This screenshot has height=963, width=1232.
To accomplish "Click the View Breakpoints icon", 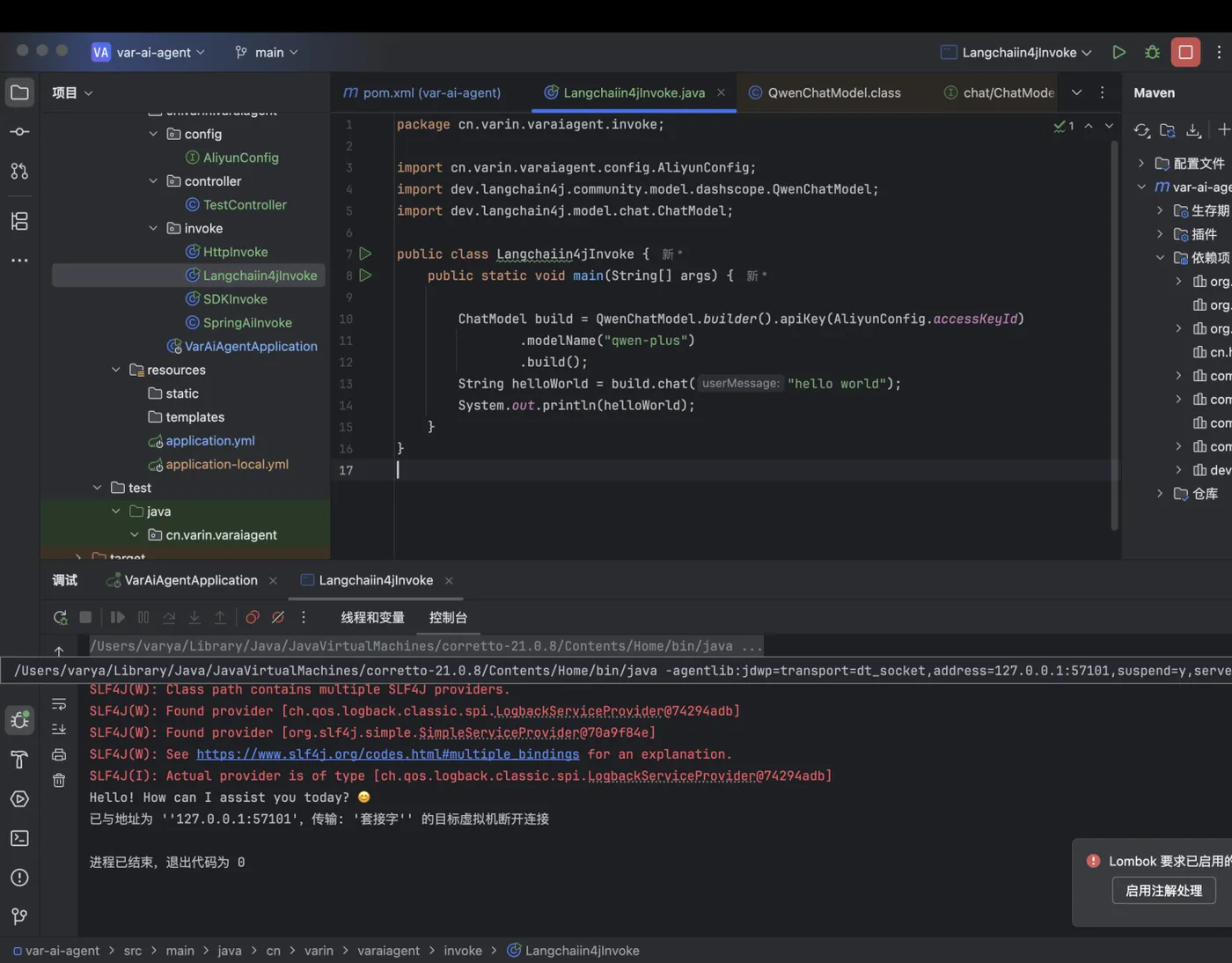I will click(x=253, y=618).
